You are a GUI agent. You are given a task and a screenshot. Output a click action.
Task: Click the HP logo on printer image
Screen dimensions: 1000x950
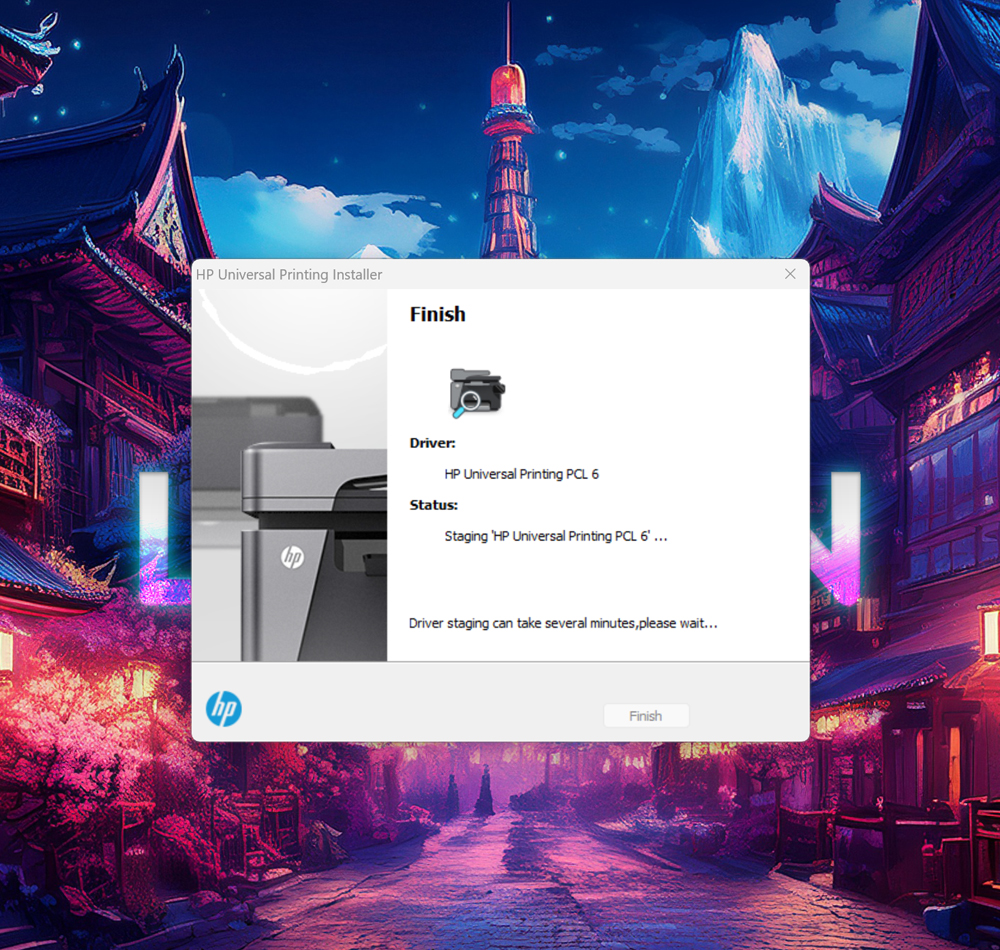tap(293, 557)
